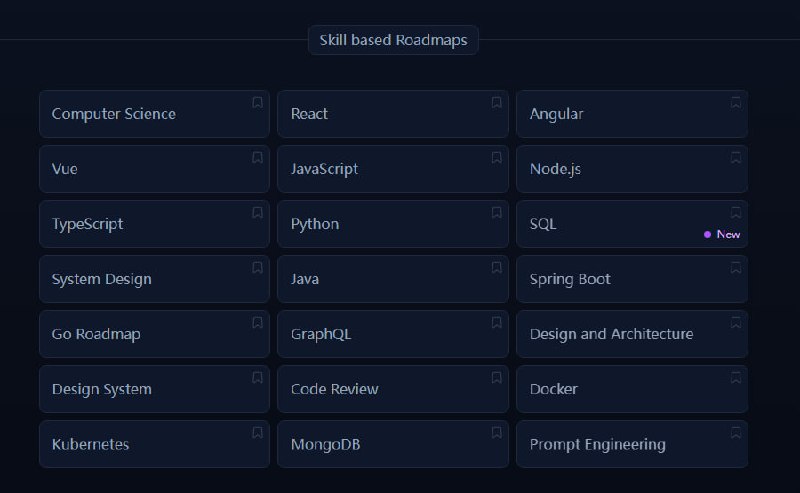Save the Vue roadmap with bookmark icon
This screenshot has width=800, height=493.
257,157
